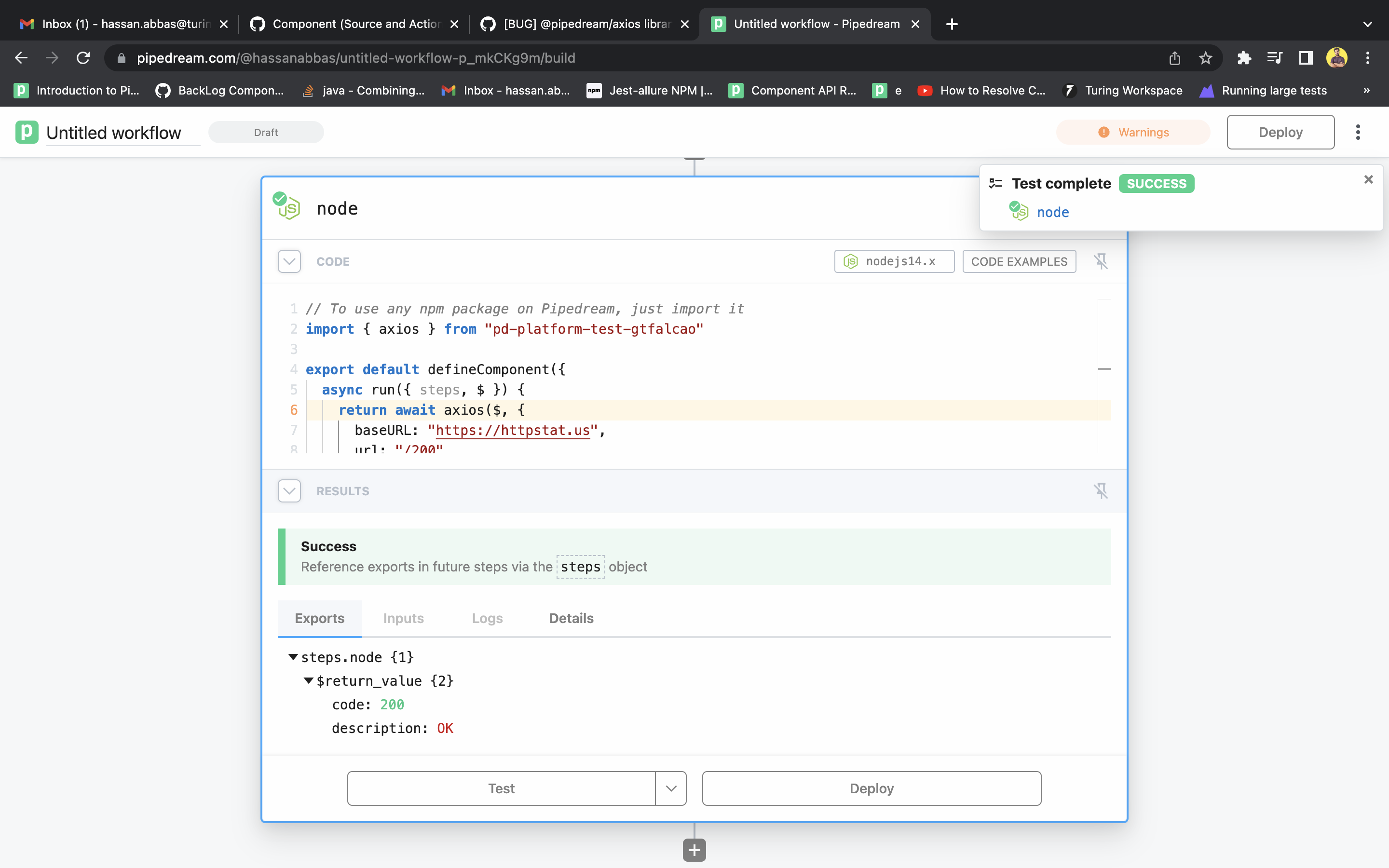
Task: Click the add step plus button below node
Action: coord(694,850)
